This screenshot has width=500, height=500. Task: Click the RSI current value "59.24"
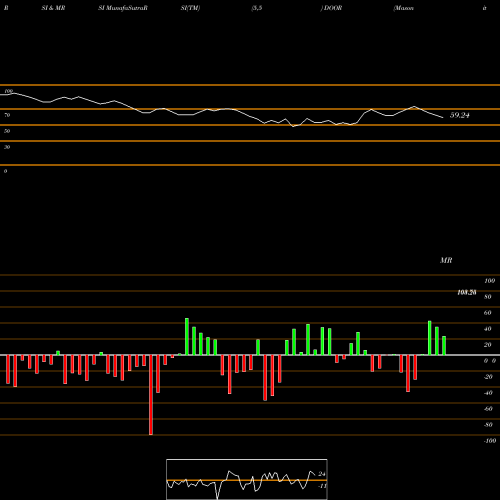[460, 115]
